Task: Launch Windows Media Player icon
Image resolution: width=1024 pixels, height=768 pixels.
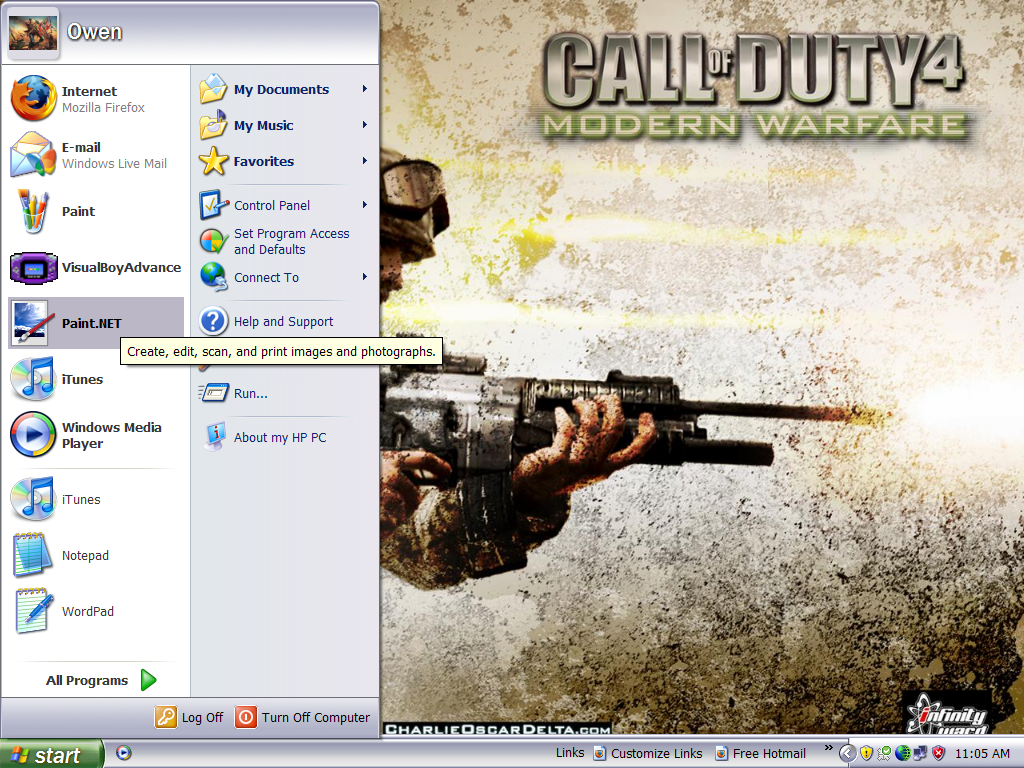Action: (33, 434)
